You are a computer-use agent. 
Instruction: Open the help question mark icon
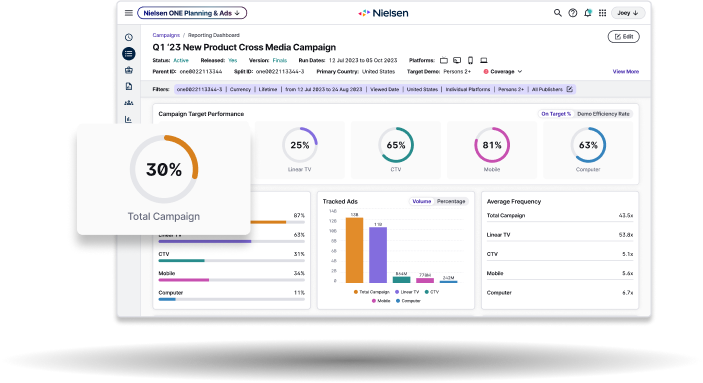pyautogui.click(x=573, y=13)
